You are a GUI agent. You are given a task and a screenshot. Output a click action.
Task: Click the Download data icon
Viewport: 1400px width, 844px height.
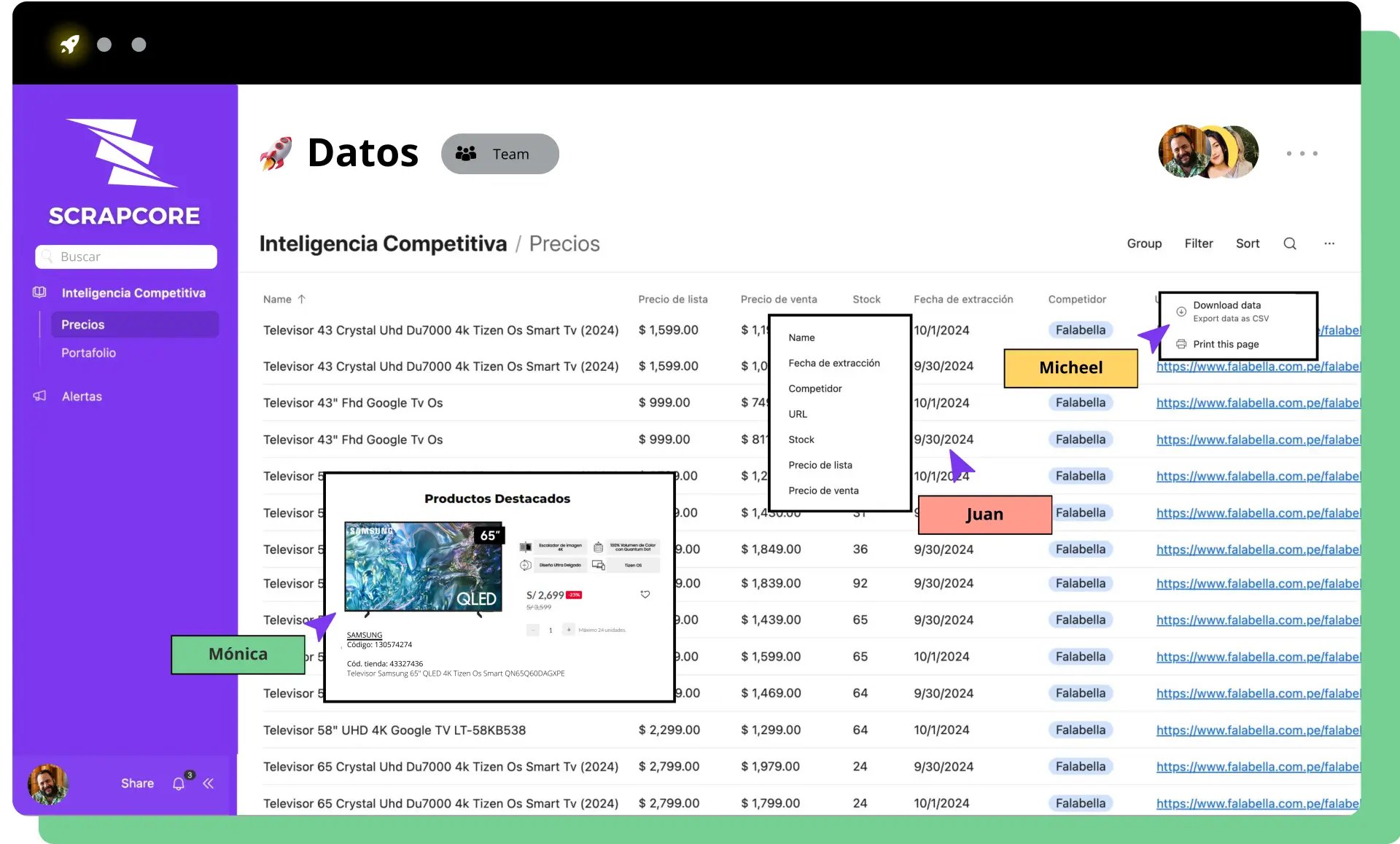pyautogui.click(x=1181, y=311)
